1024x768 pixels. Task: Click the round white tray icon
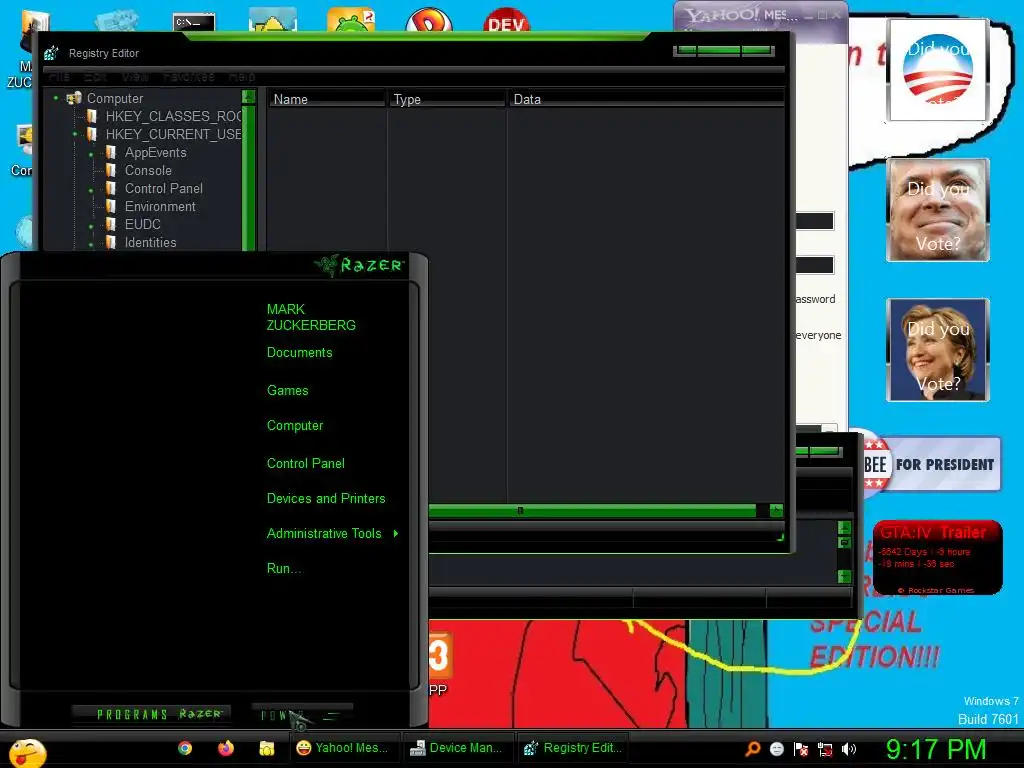(776, 749)
